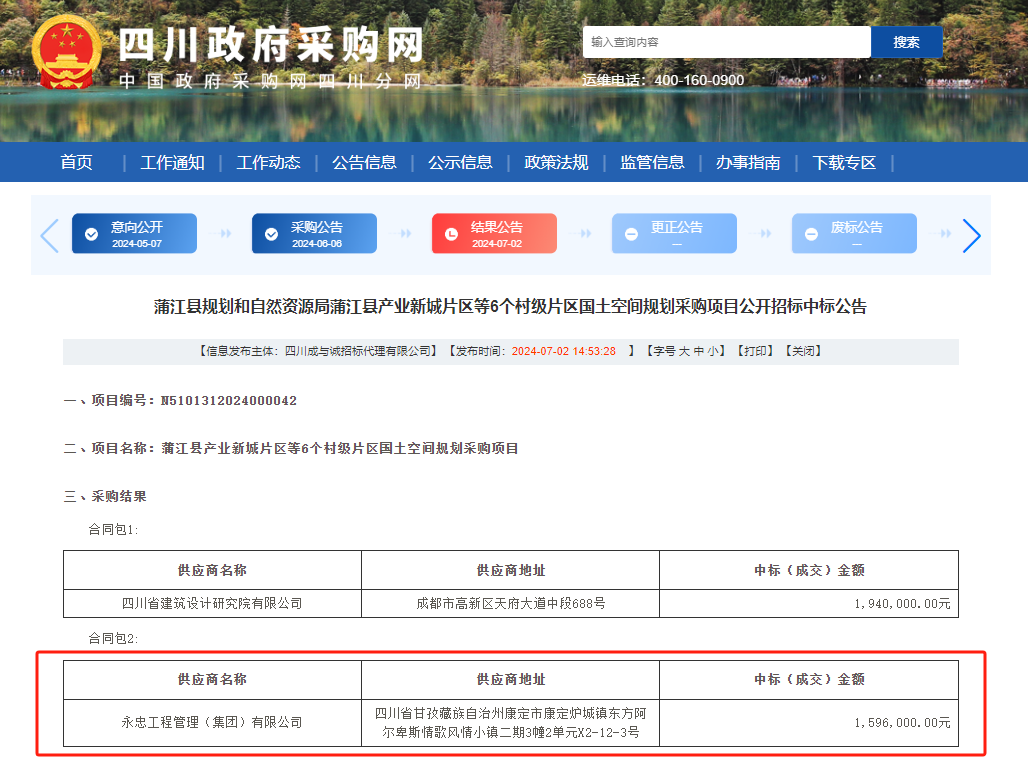Set font size to 大
The width and height of the screenshot is (1028, 758).
click(684, 351)
